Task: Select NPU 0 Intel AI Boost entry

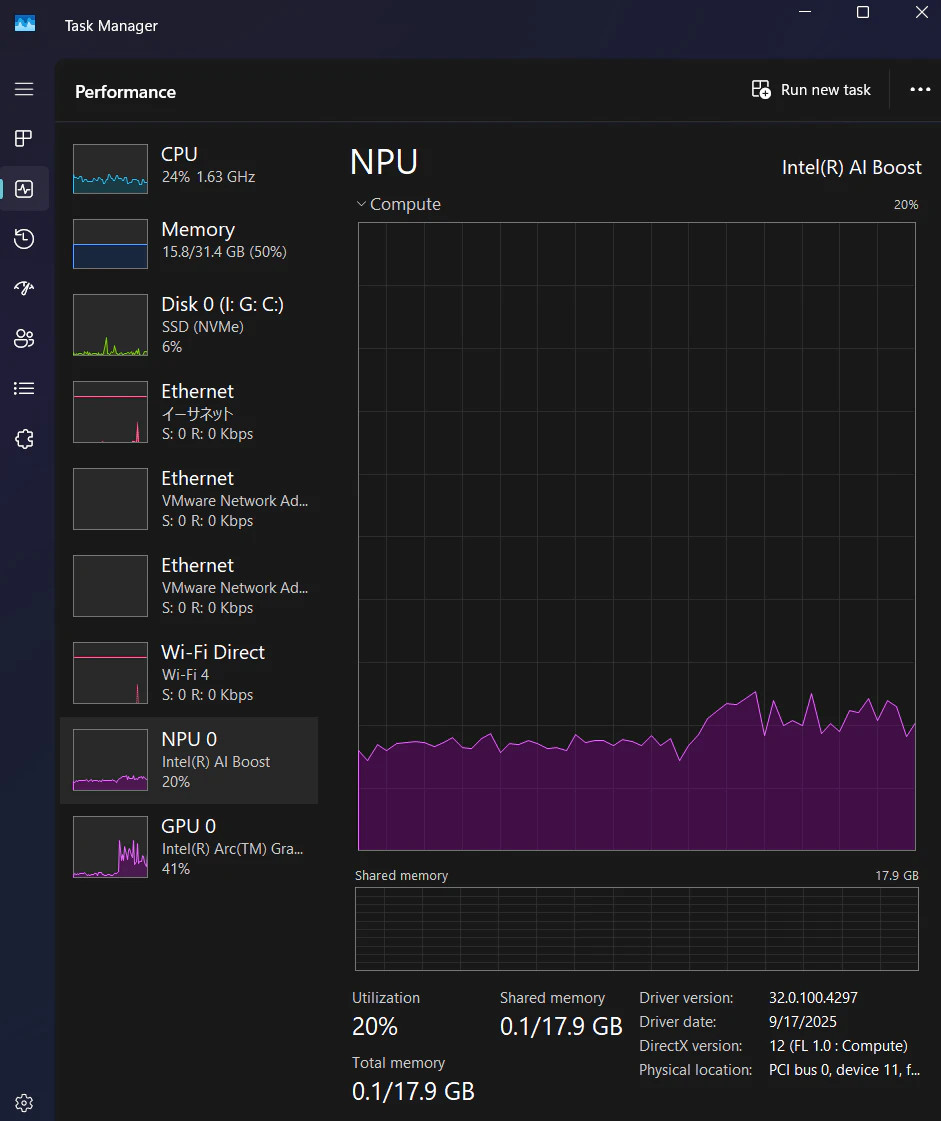Action: pyautogui.click(x=189, y=760)
